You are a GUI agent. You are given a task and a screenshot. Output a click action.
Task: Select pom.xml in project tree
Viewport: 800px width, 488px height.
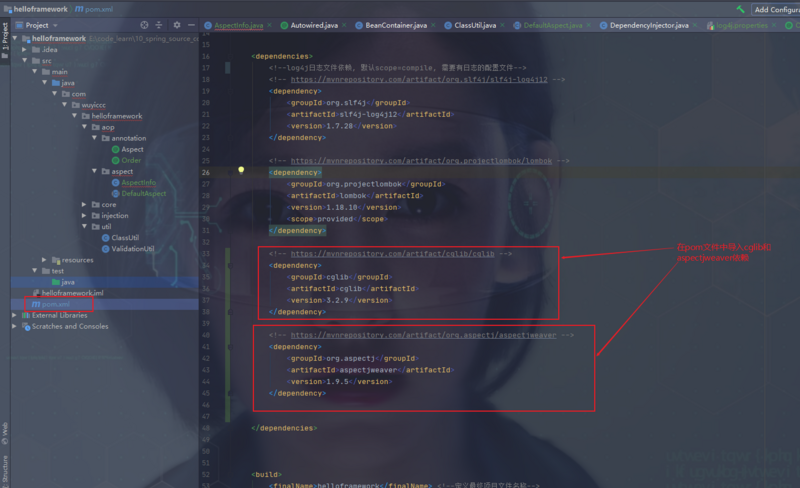[x=51, y=304]
